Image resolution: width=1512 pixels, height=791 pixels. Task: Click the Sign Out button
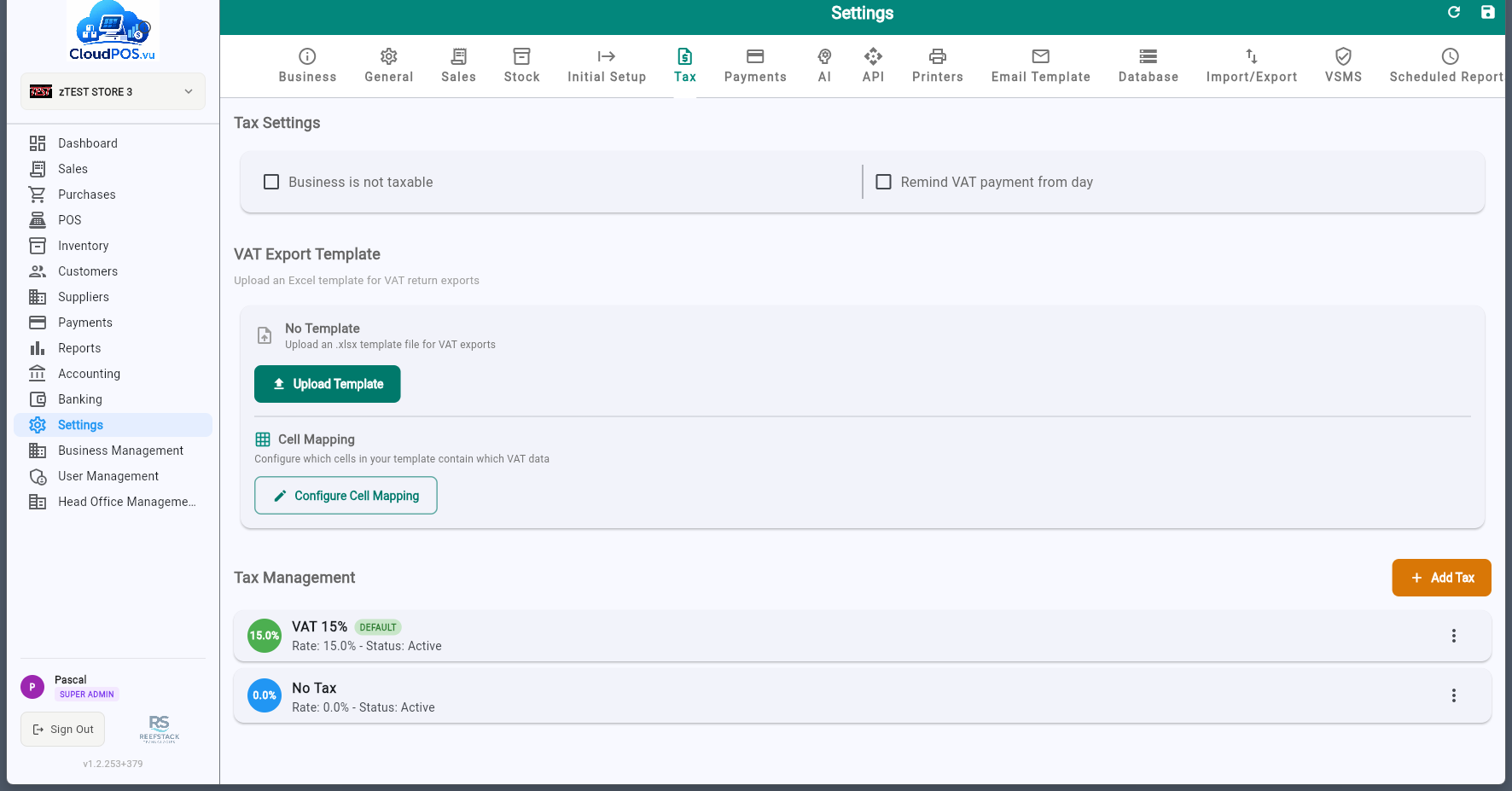[x=63, y=730]
